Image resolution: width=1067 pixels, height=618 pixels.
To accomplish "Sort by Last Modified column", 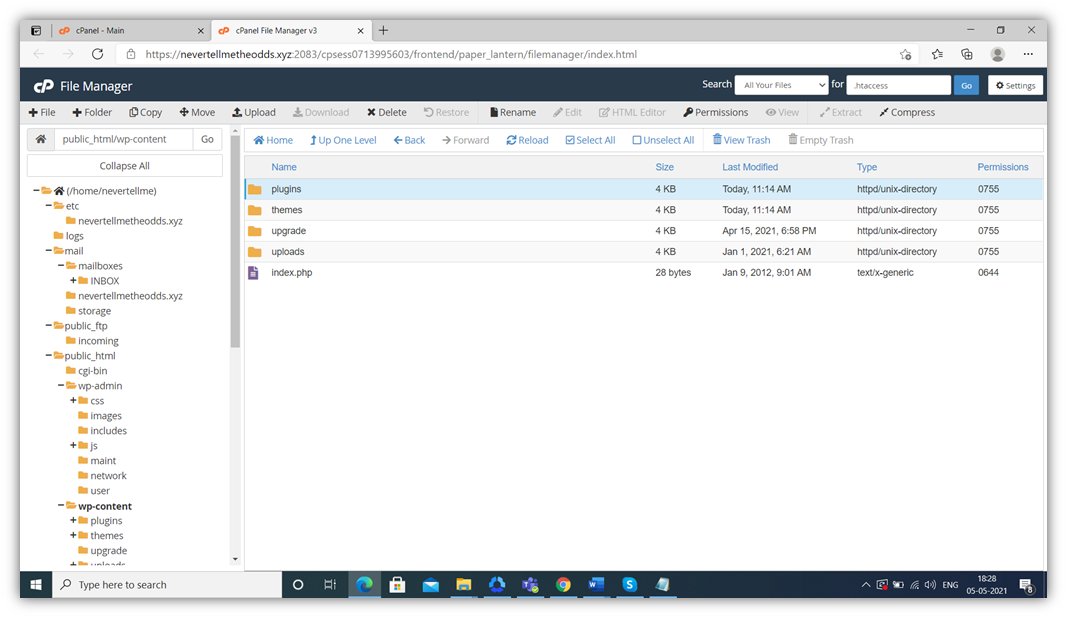I will tap(750, 167).
